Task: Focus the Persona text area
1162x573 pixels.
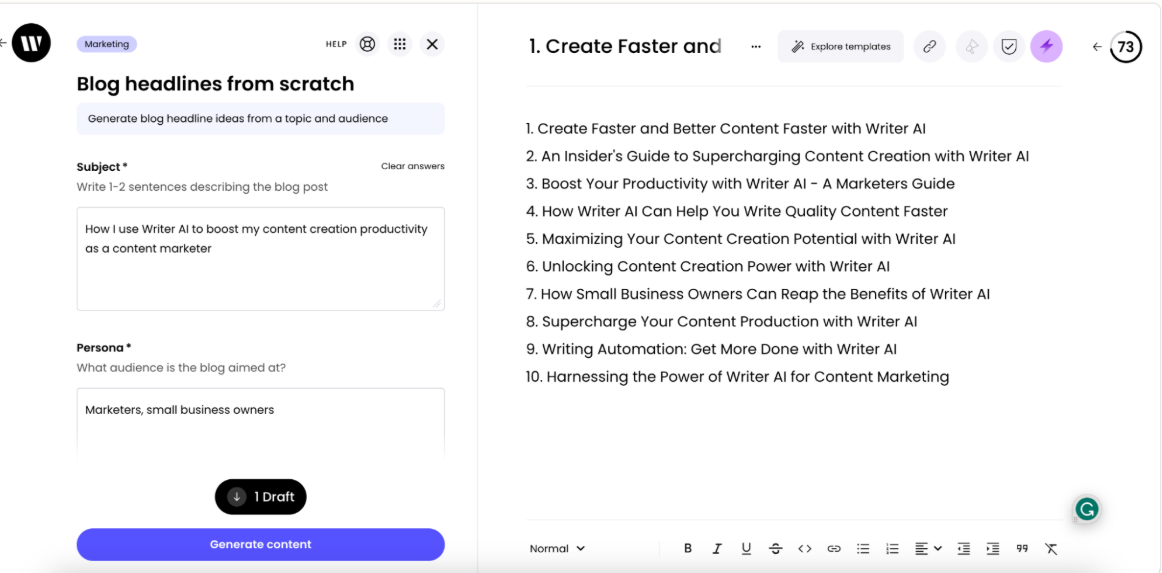Action: coord(261,424)
